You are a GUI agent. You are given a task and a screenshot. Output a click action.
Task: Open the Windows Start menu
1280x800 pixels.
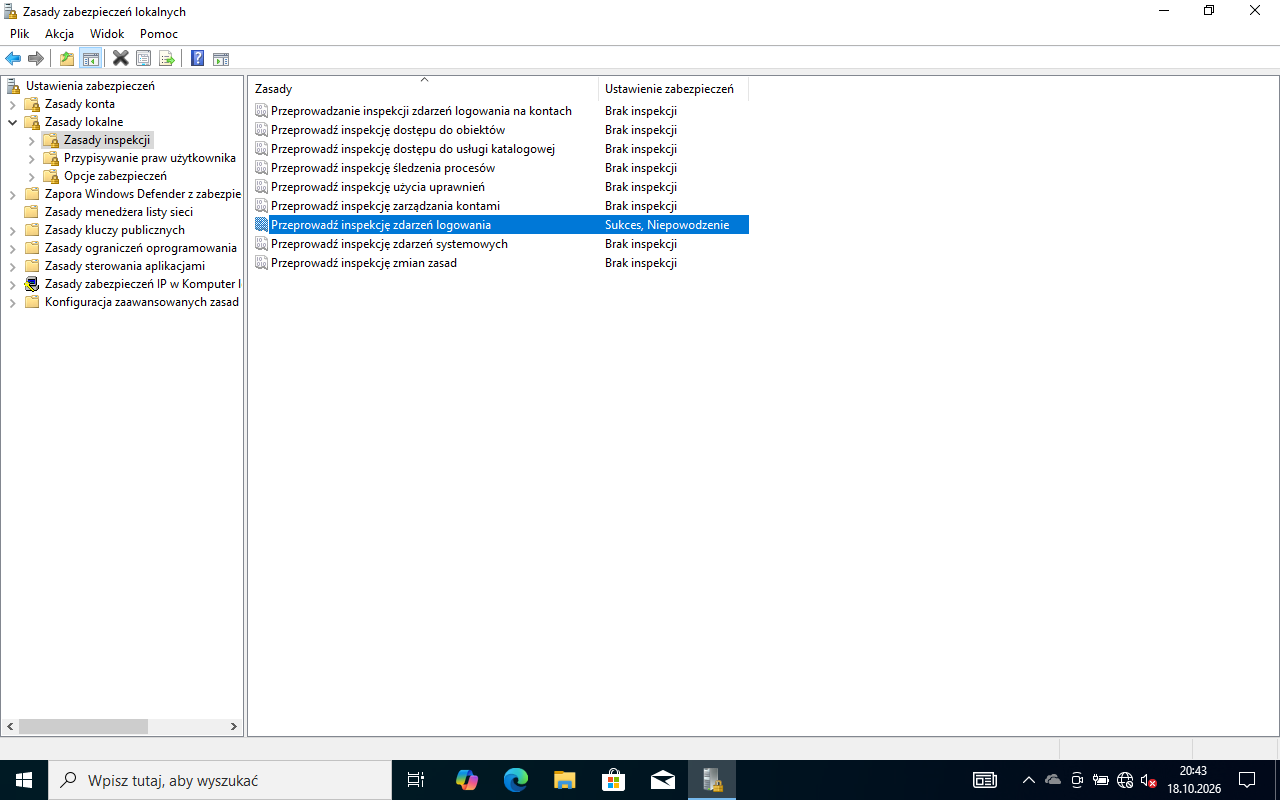tap(24, 780)
